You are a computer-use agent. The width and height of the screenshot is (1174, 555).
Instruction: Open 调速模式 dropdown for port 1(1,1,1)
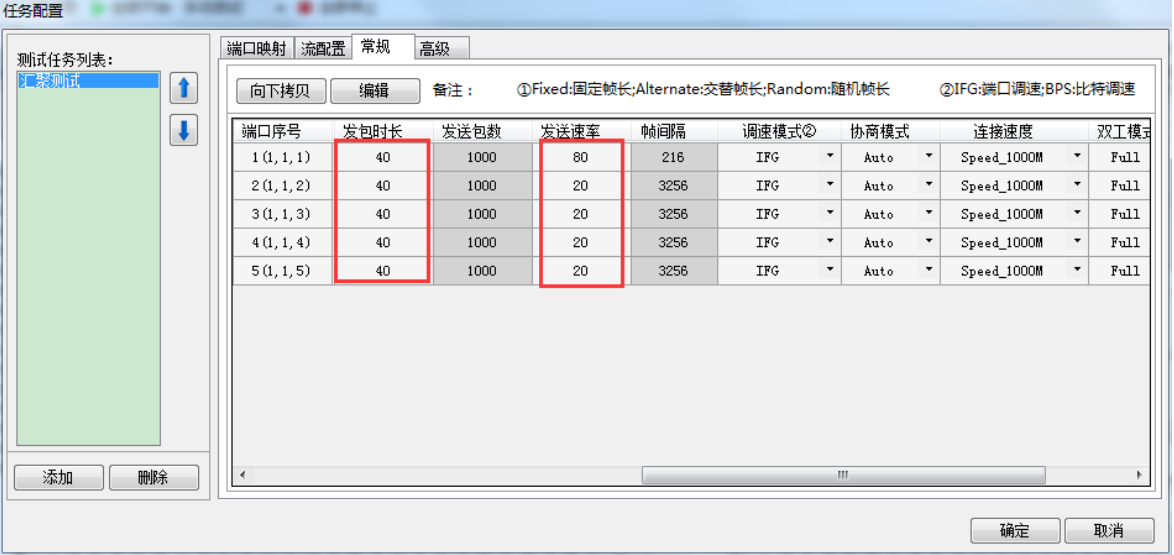point(829,157)
